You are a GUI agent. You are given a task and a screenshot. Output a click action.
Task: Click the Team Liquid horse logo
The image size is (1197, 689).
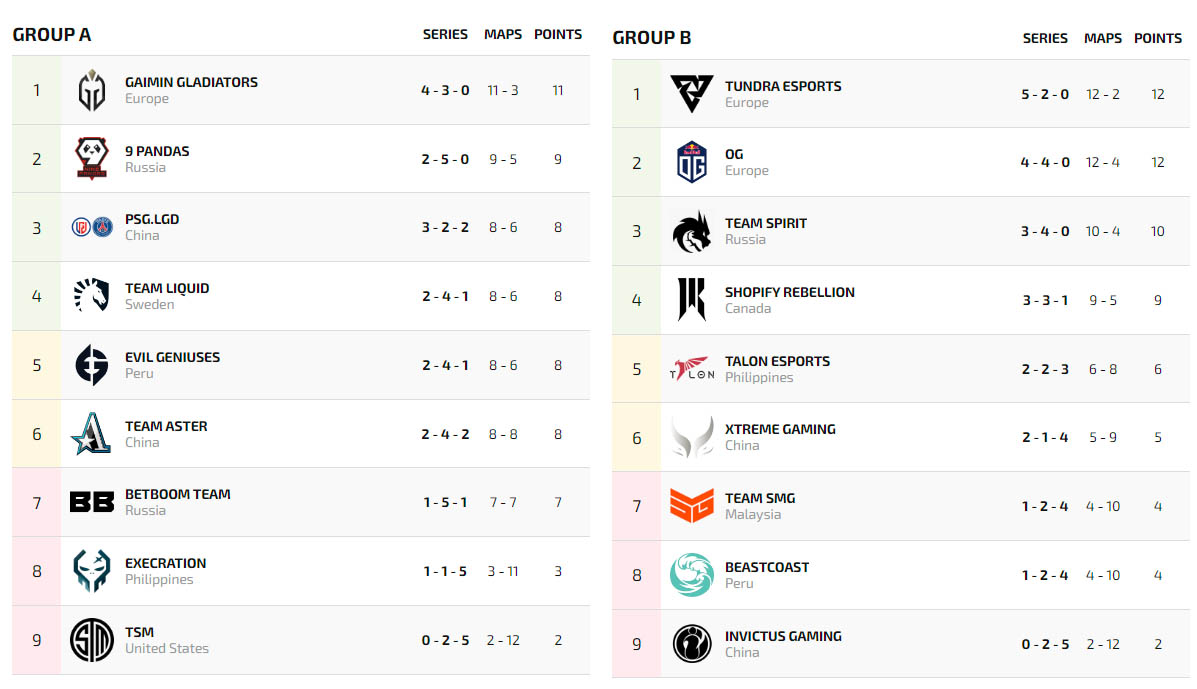tap(92, 296)
